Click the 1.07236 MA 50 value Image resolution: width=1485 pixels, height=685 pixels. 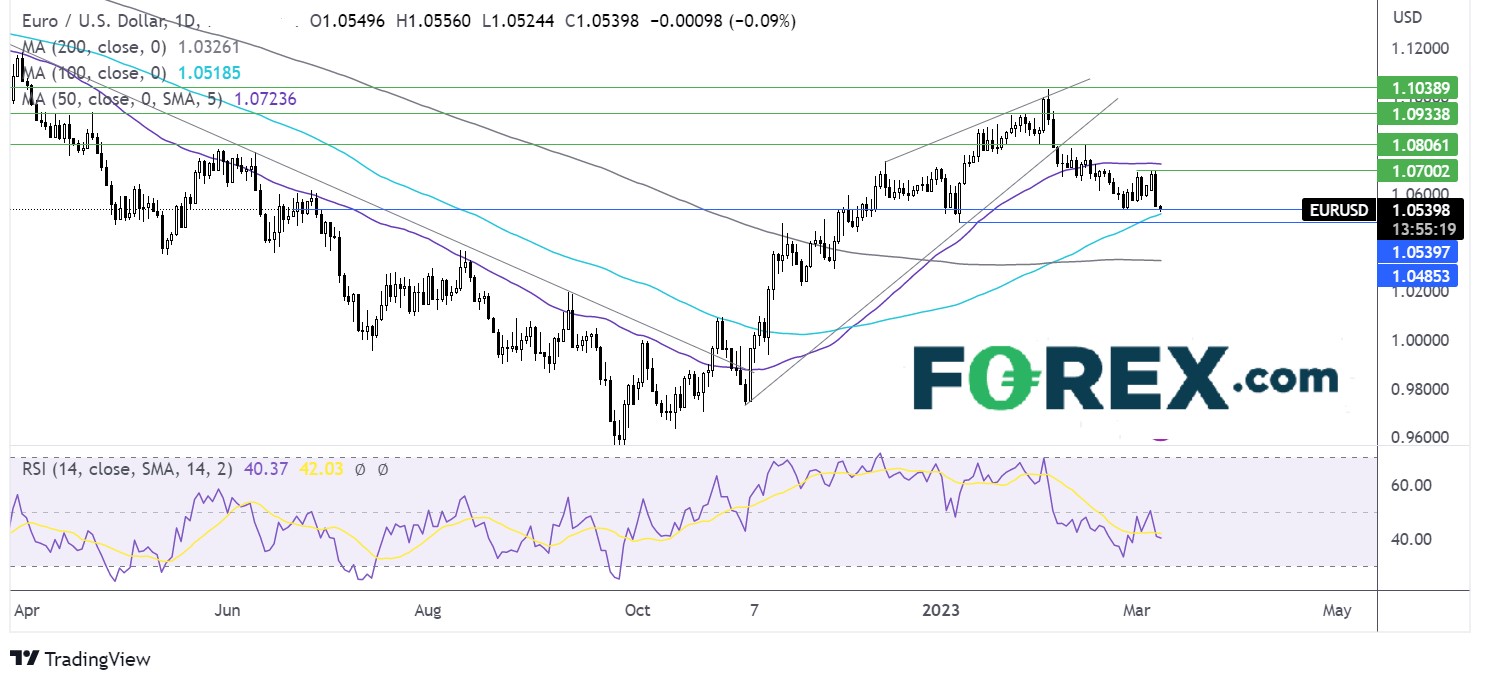[265, 98]
